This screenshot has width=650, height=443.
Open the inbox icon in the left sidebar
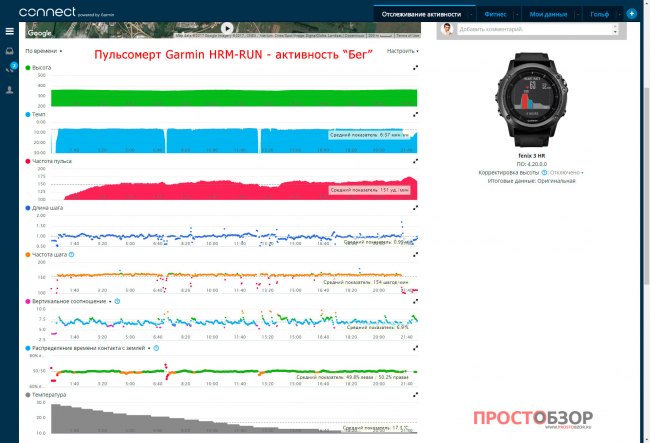pos(9,51)
